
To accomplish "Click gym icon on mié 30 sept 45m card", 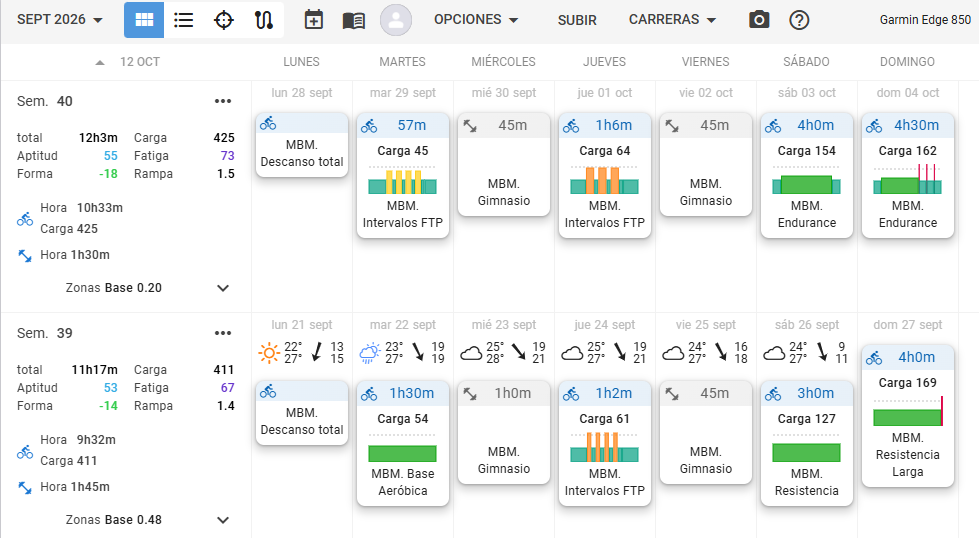I will tap(470, 126).
